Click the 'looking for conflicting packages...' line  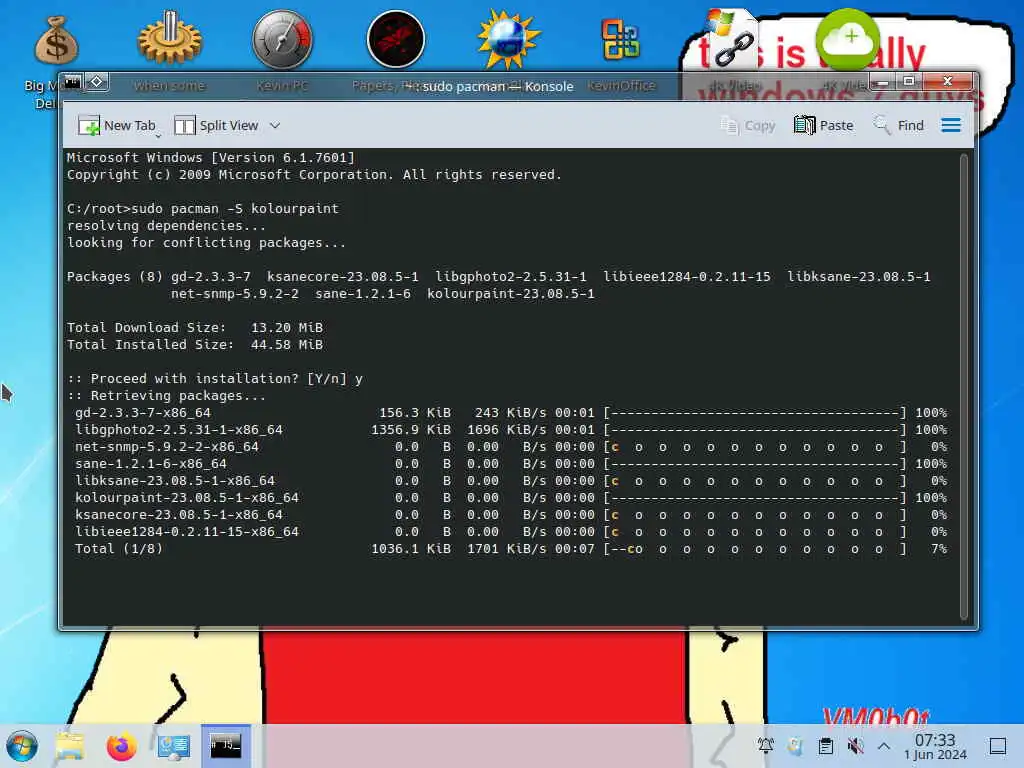click(206, 242)
